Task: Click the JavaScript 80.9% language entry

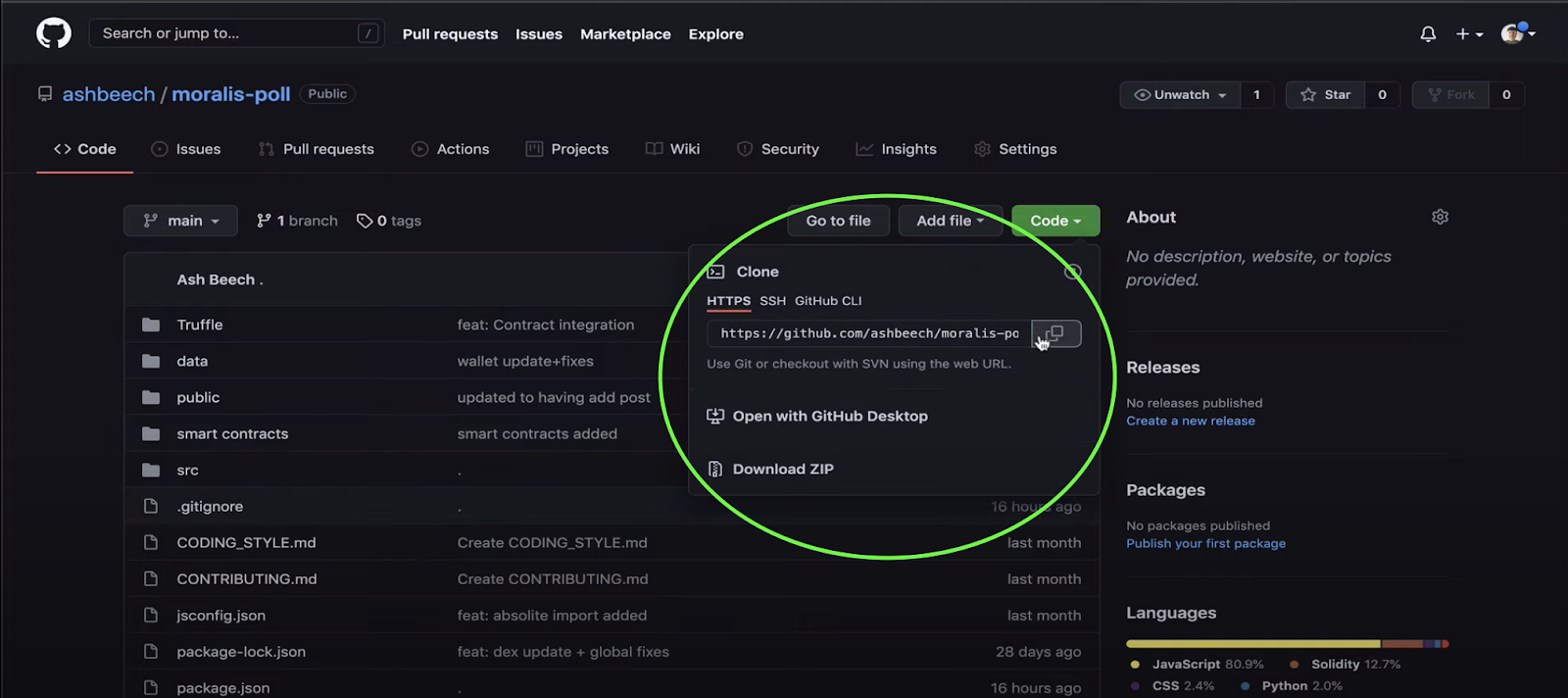Action: [x=1197, y=664]
